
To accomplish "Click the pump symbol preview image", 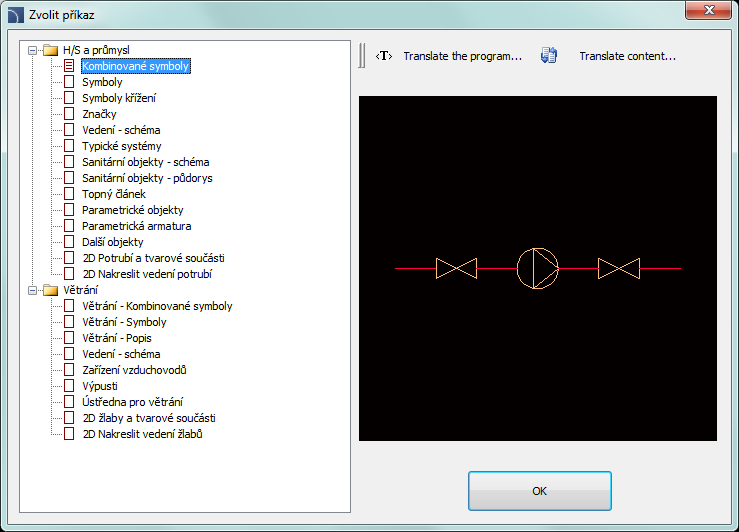I will (x=538, y=269).
